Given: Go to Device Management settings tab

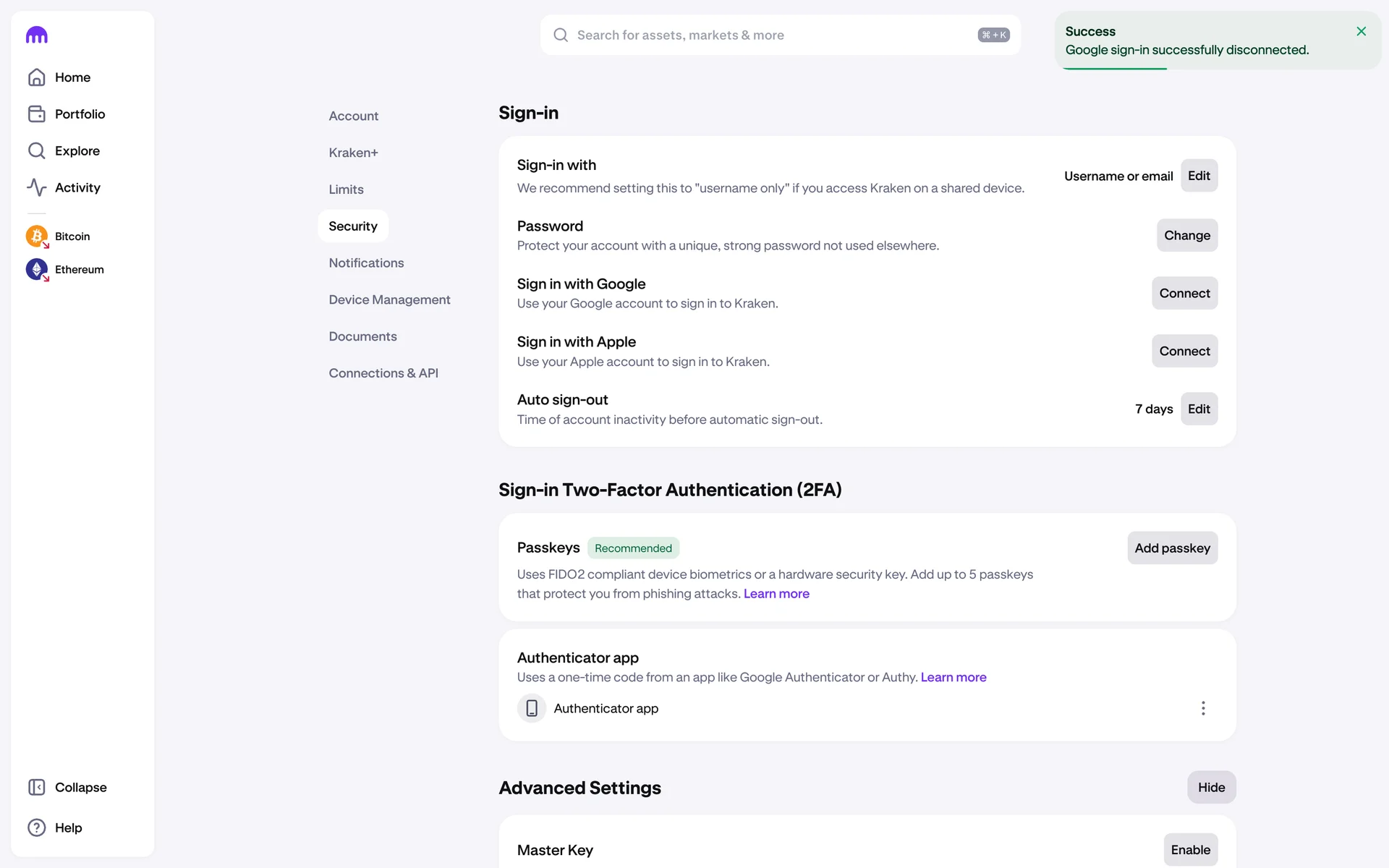Looking at the screenshot, I should click(x=389, y=299).
